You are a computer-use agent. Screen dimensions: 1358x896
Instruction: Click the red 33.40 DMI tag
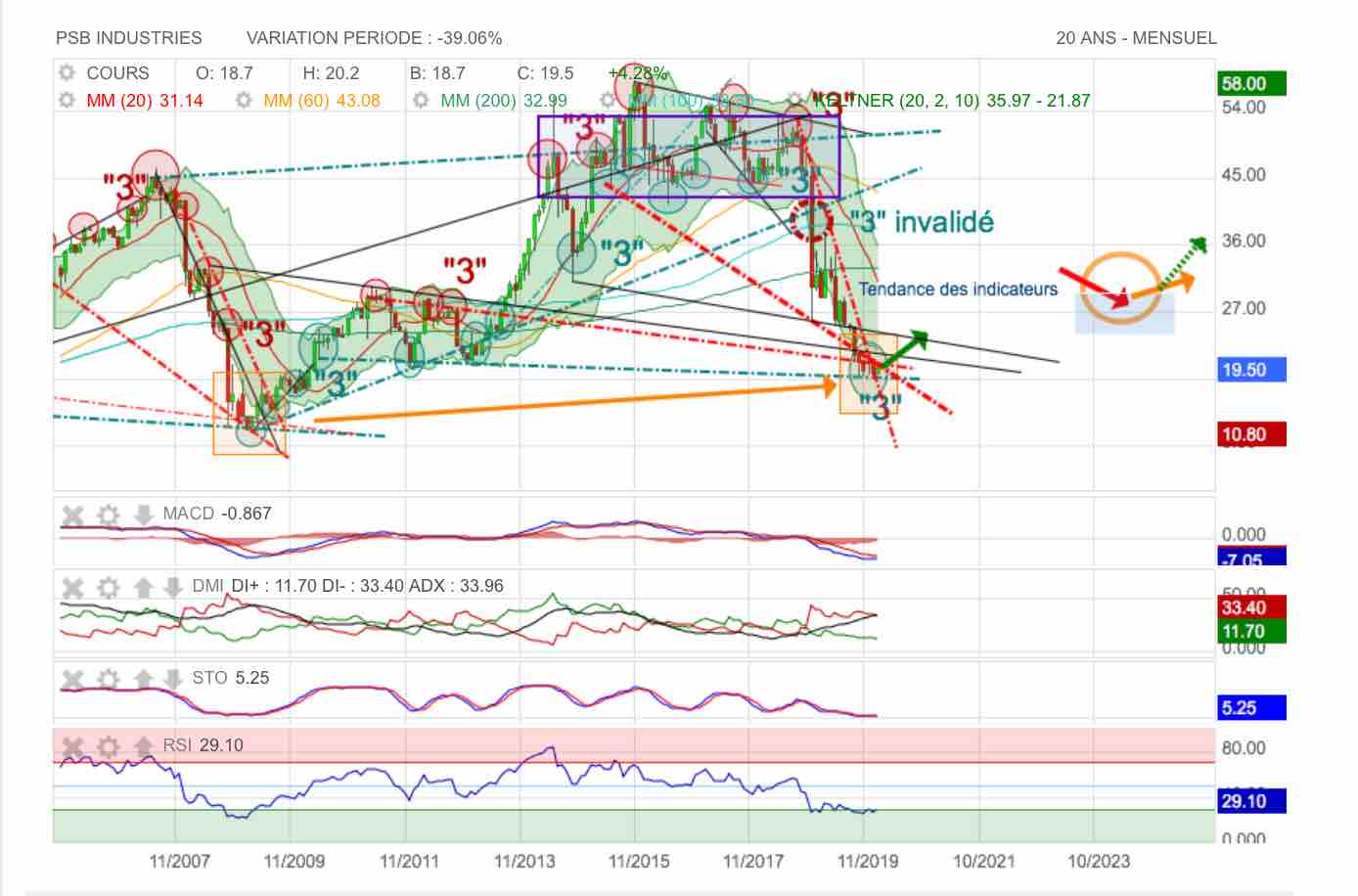(x=1251, y=607)
